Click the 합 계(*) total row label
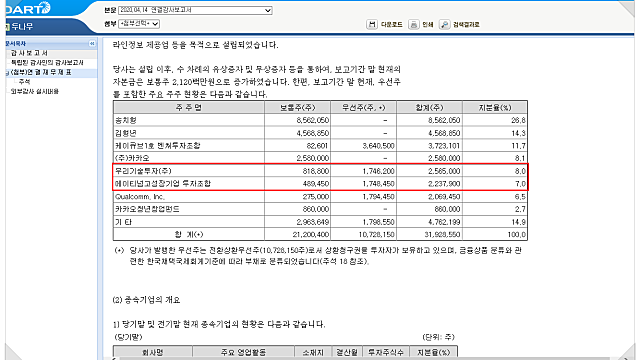This screenshot has height=360, width=640. pos(189,234)
